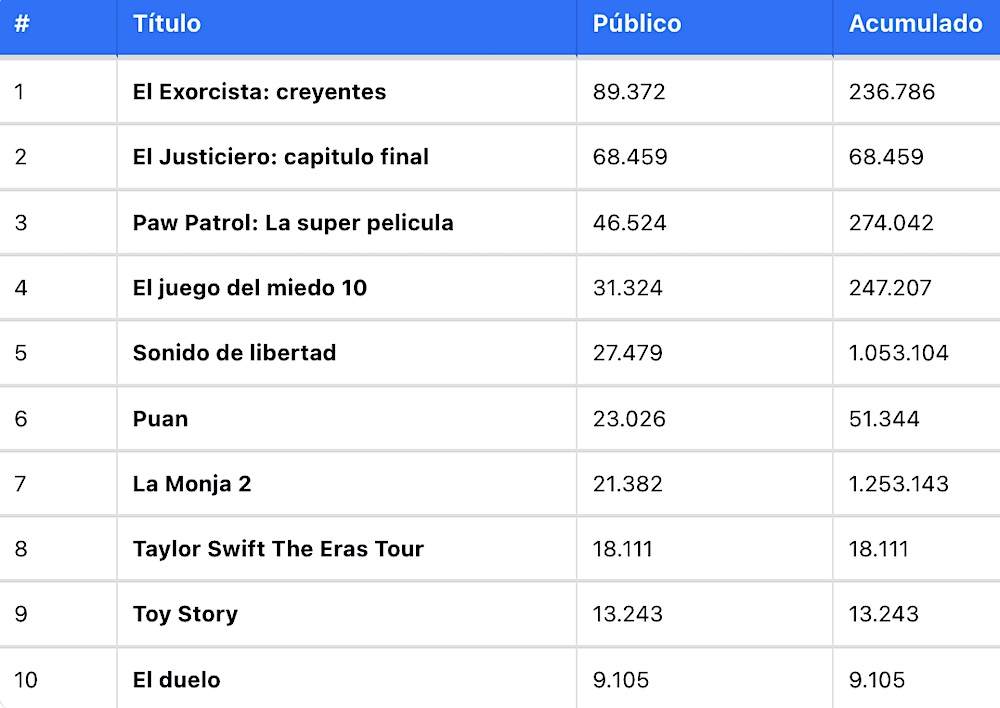Click the Acumulado column header
1000x708 pixels.
click(915, 24)
